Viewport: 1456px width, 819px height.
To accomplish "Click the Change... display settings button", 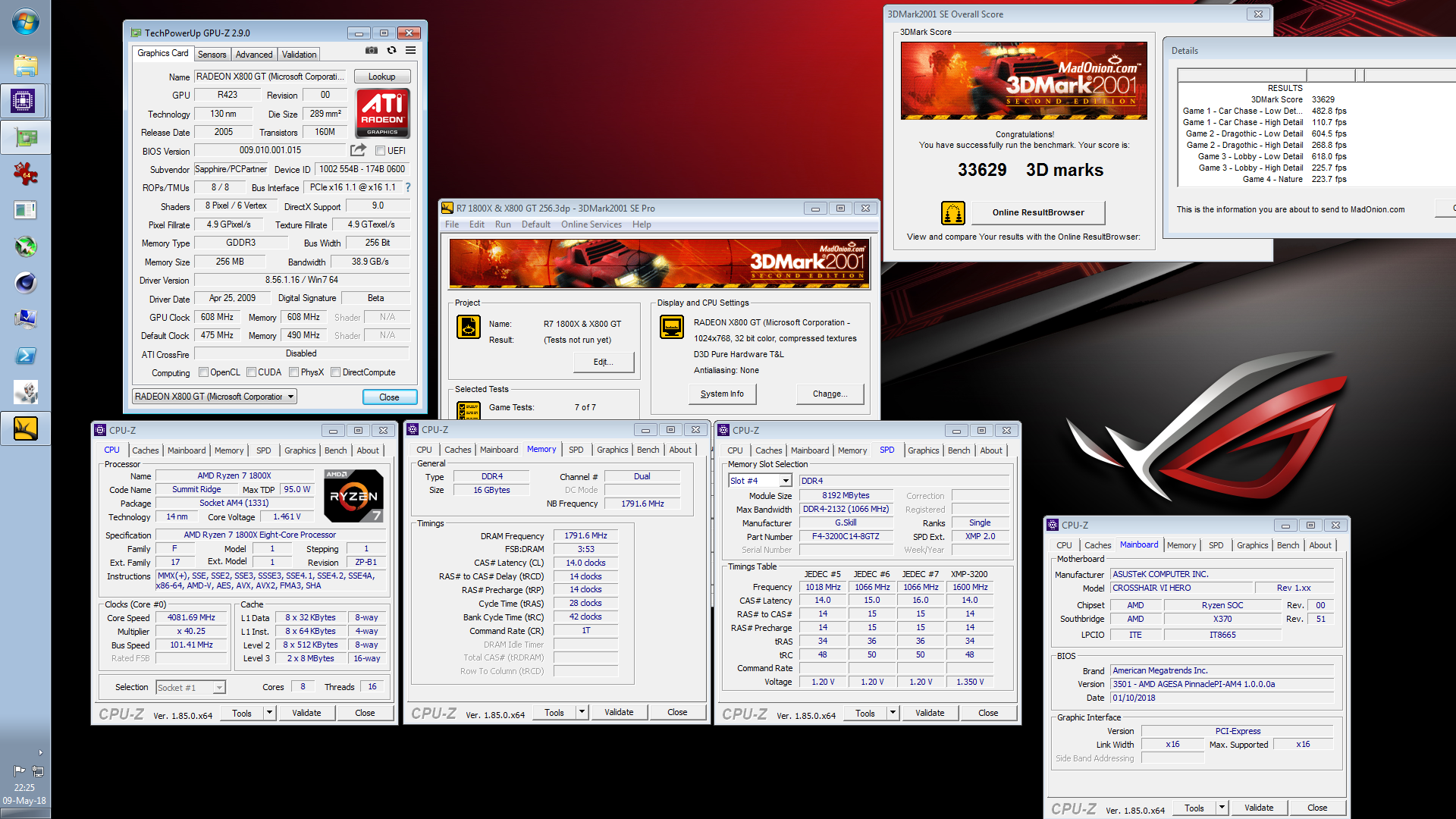I will [x=830, y=394].
